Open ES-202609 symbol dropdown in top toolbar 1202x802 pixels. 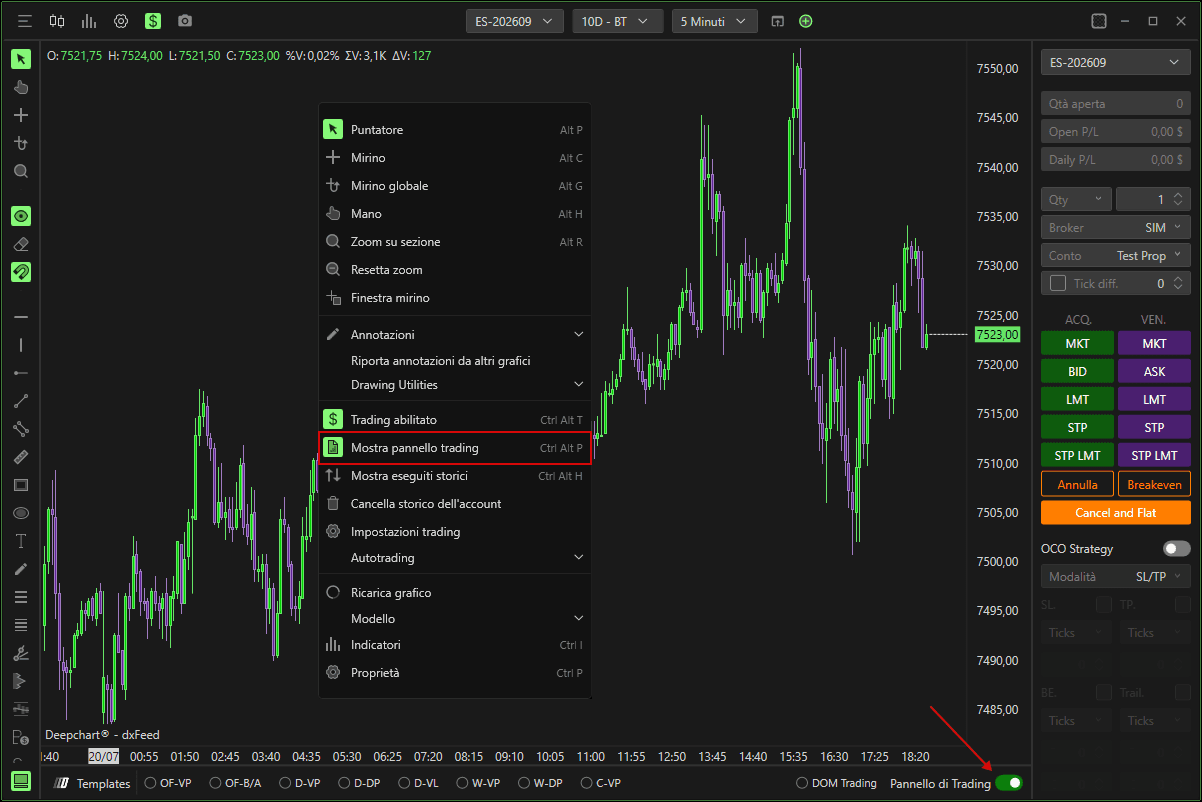click(515, 21)
